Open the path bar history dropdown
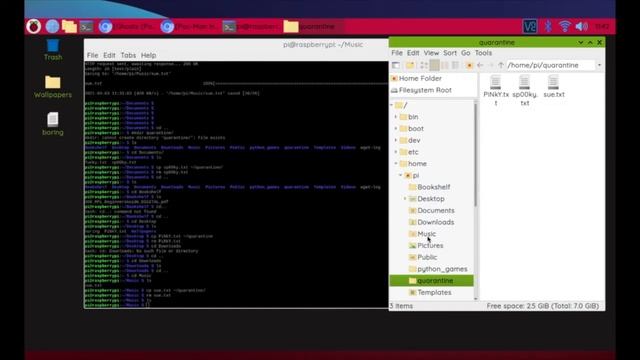The height and width of the screenshot is (360, 640). (x=599, y=65)
